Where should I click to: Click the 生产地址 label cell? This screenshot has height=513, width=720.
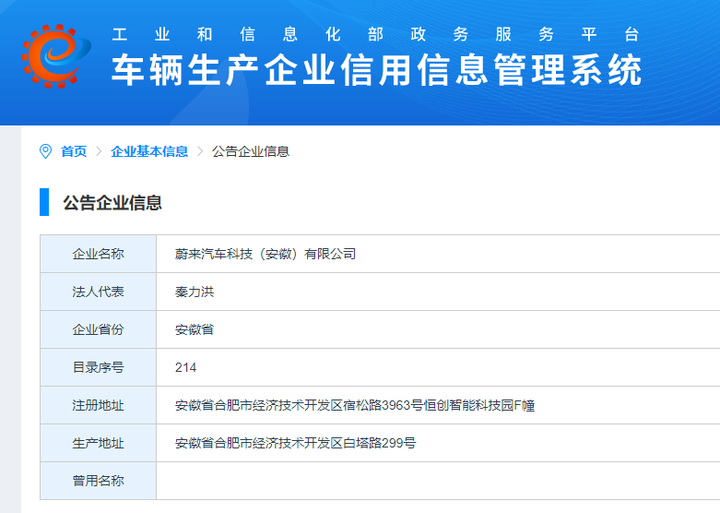pyautogui.click(x=98, y=443)
